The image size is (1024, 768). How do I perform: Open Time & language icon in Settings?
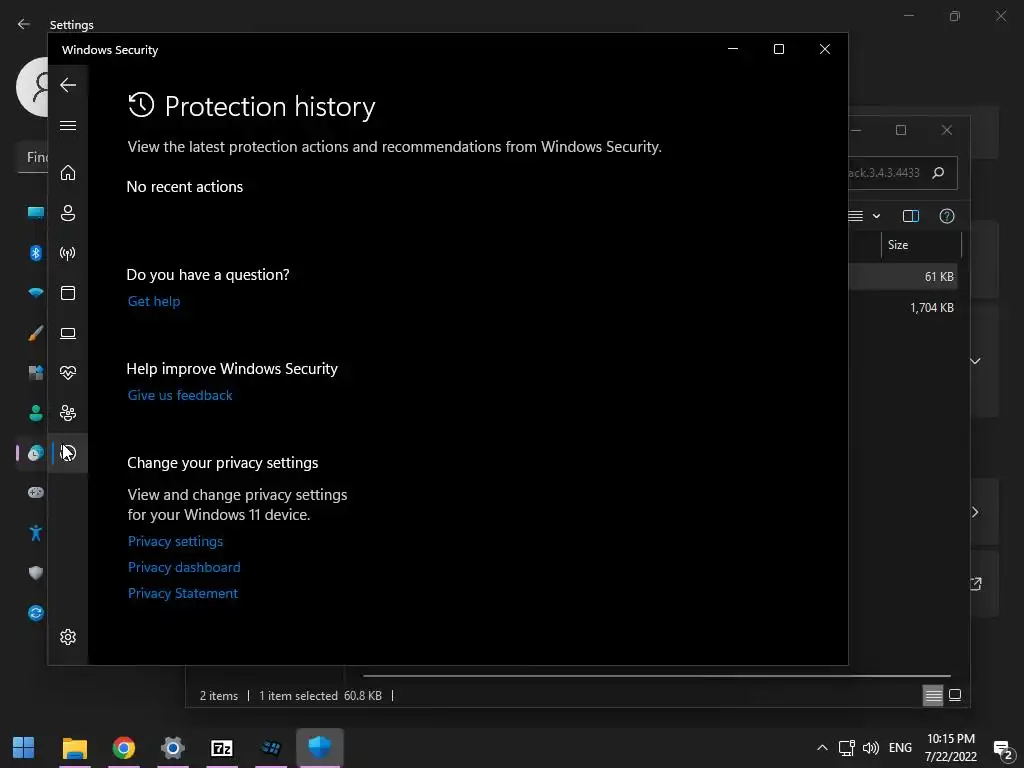[x=36, y=453]
